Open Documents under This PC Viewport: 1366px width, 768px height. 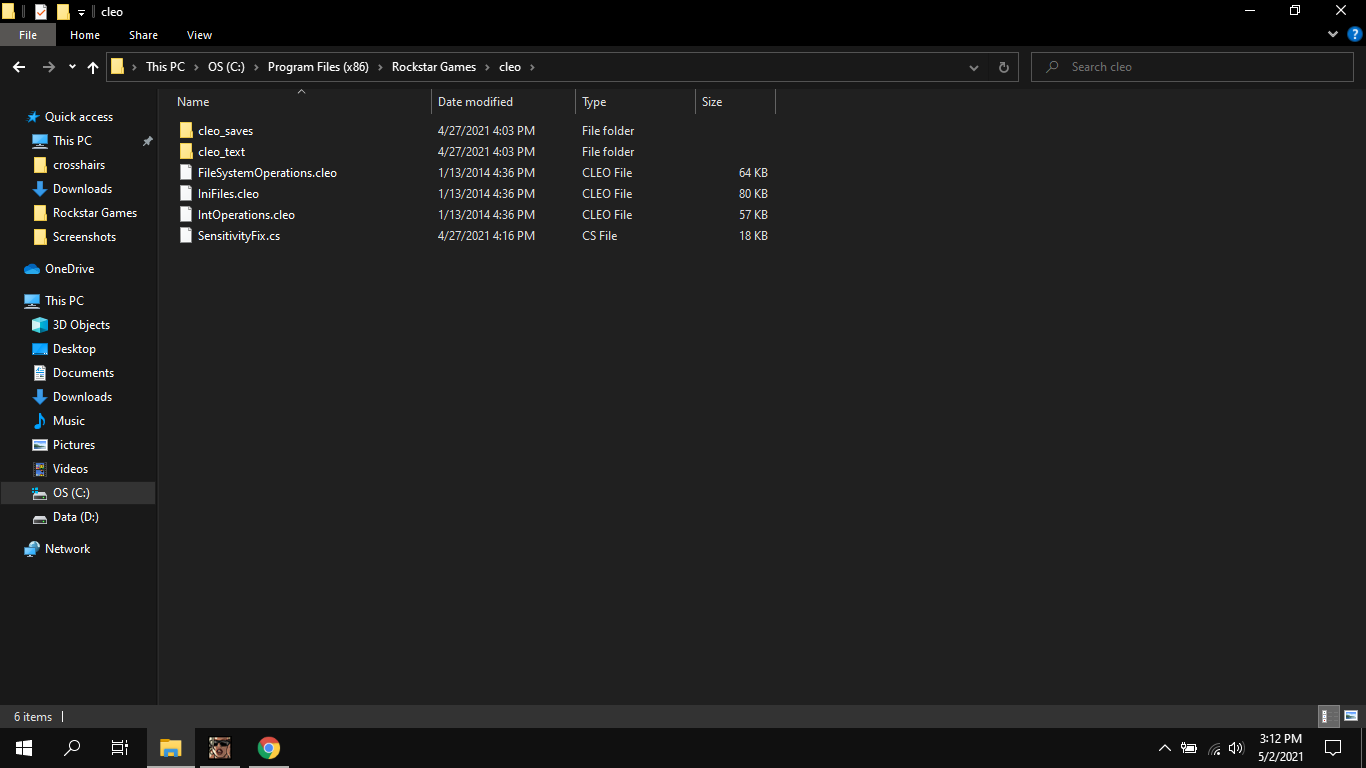pyautogui.click(x=83, y=373)
